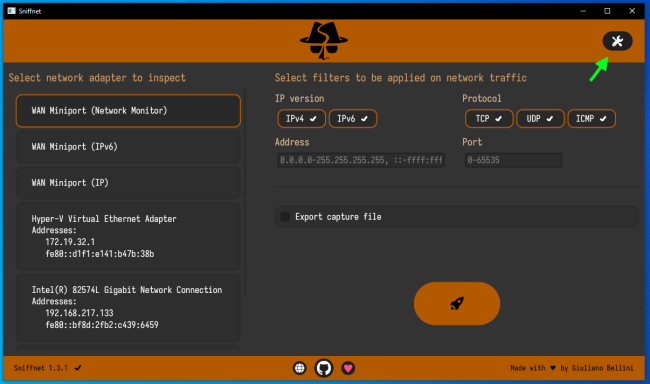Open the website globe icon
Image resolution: width=650 pixels, height=384 pixels.
(299, 368)
